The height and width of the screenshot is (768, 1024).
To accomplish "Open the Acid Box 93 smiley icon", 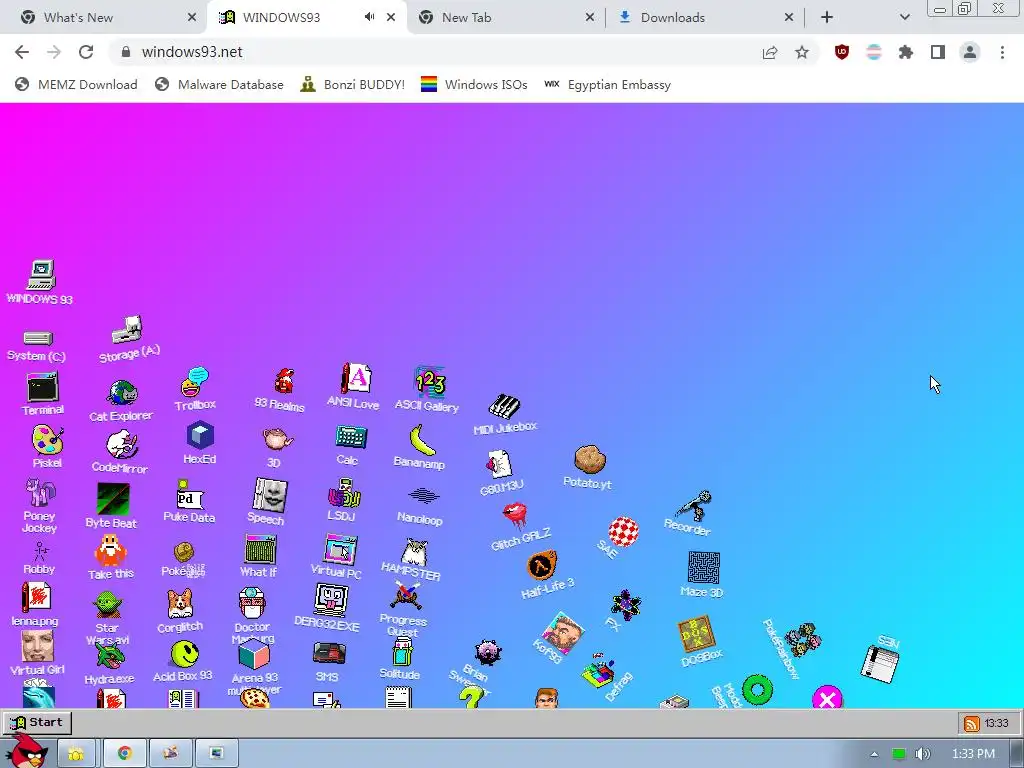I will tap(185, 654).
